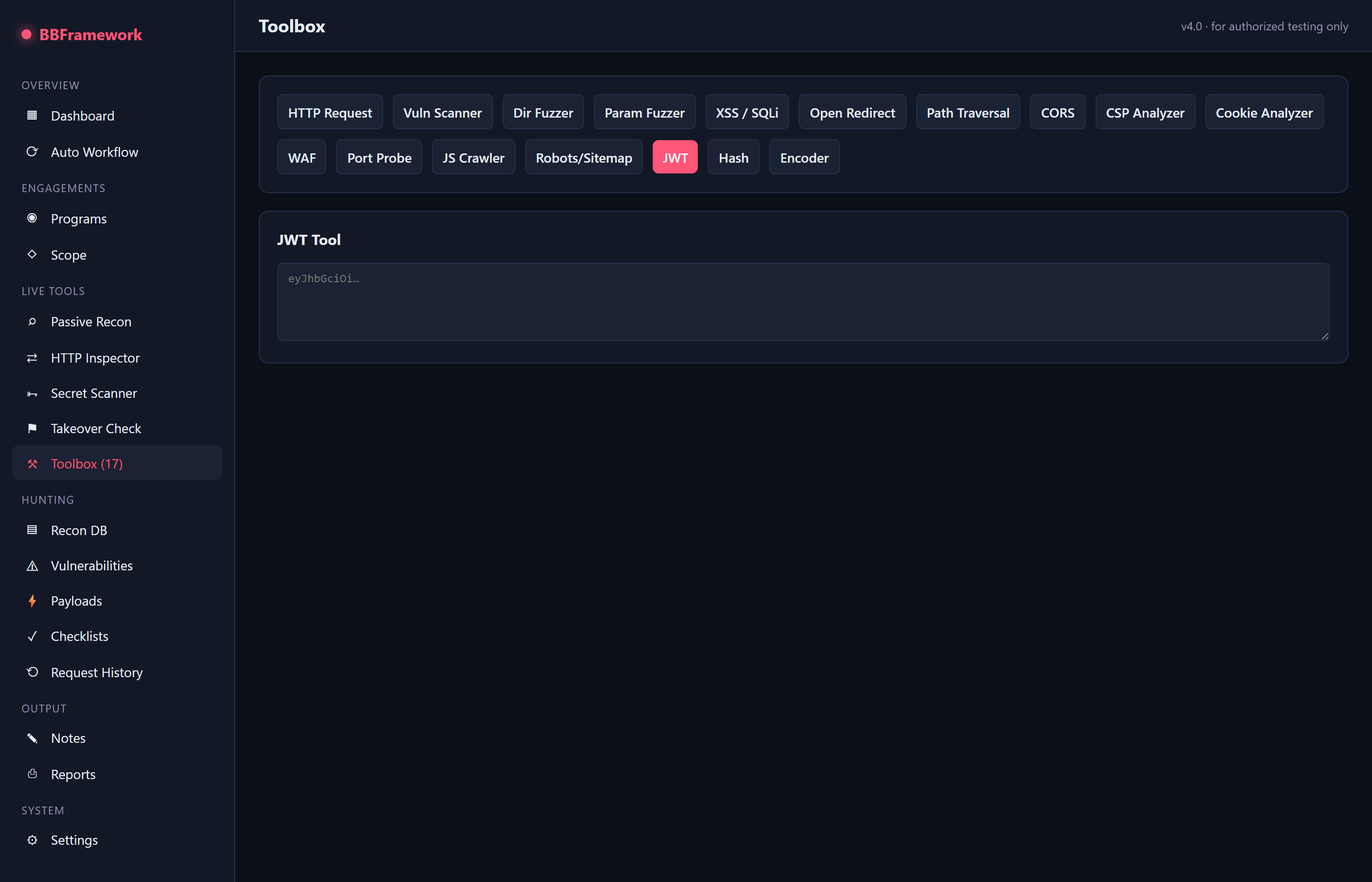Click the Vulnerabilities warning triangle icon
The image size is (1372, 882).
[x=32, y=565]
